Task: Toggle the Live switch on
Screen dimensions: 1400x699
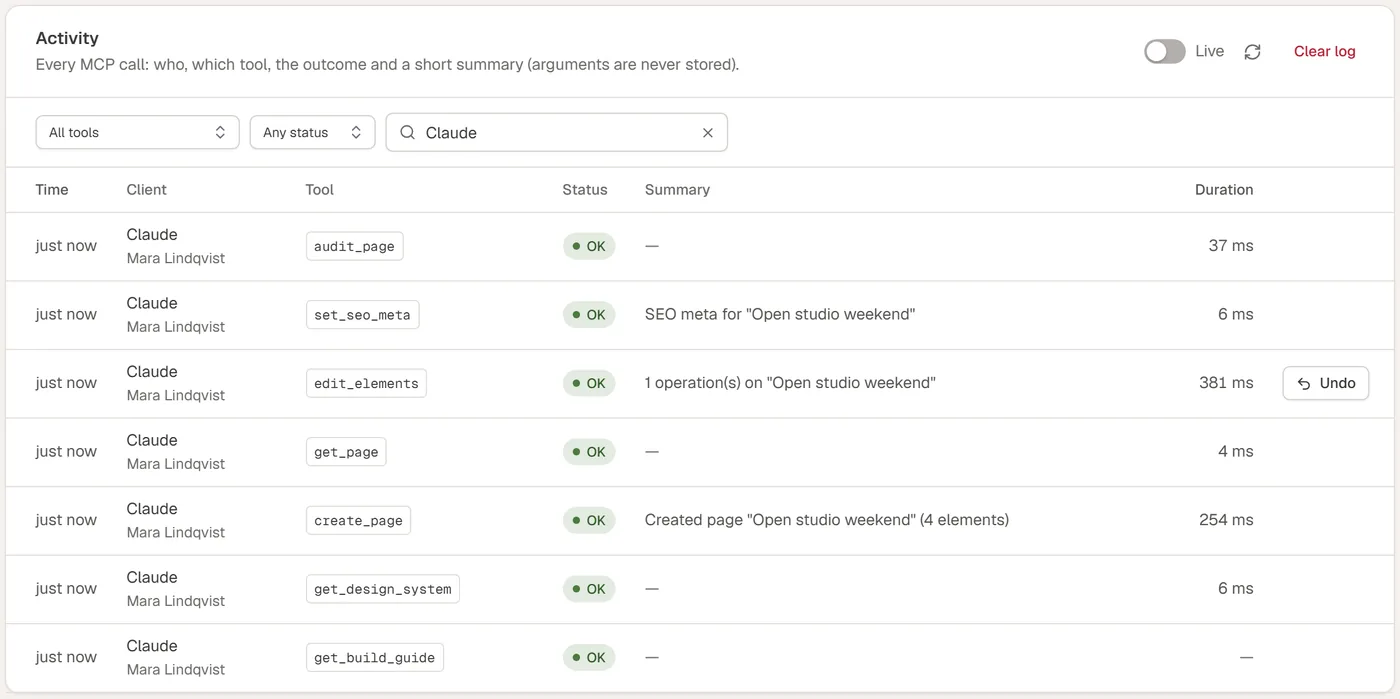Action: [1165, 52]
